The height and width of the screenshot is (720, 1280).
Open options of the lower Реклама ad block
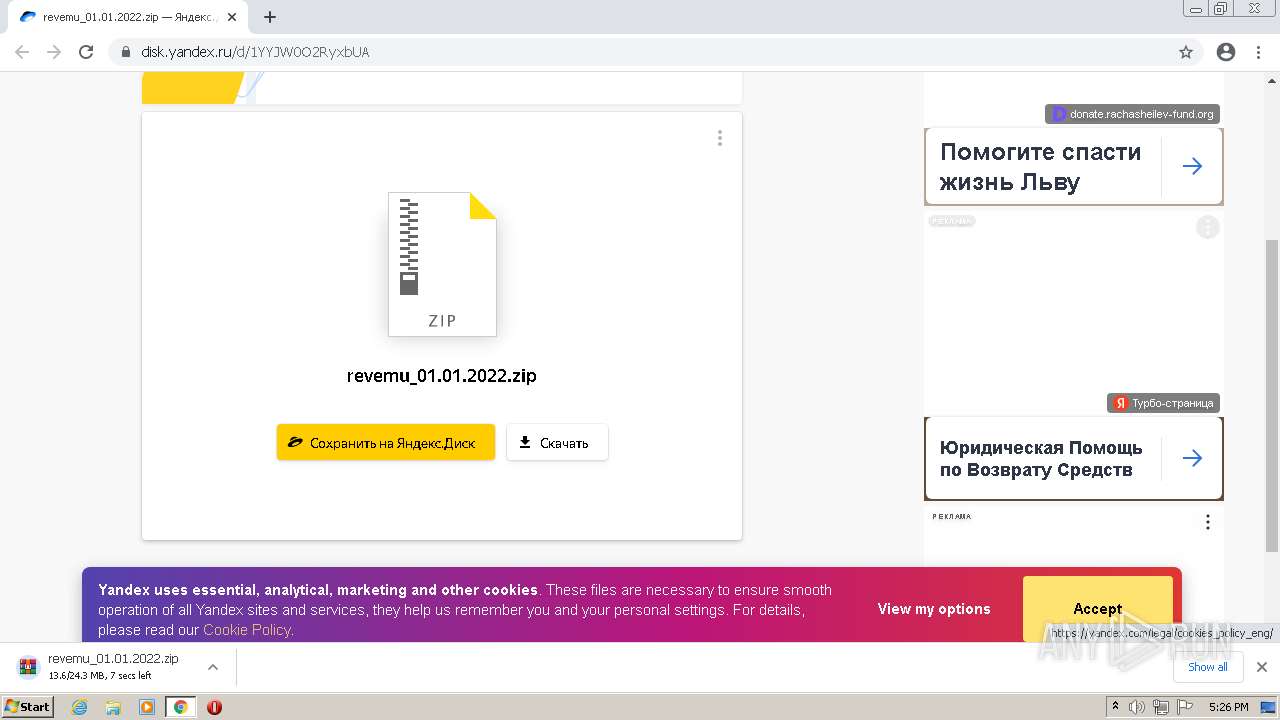(1208, 522)
